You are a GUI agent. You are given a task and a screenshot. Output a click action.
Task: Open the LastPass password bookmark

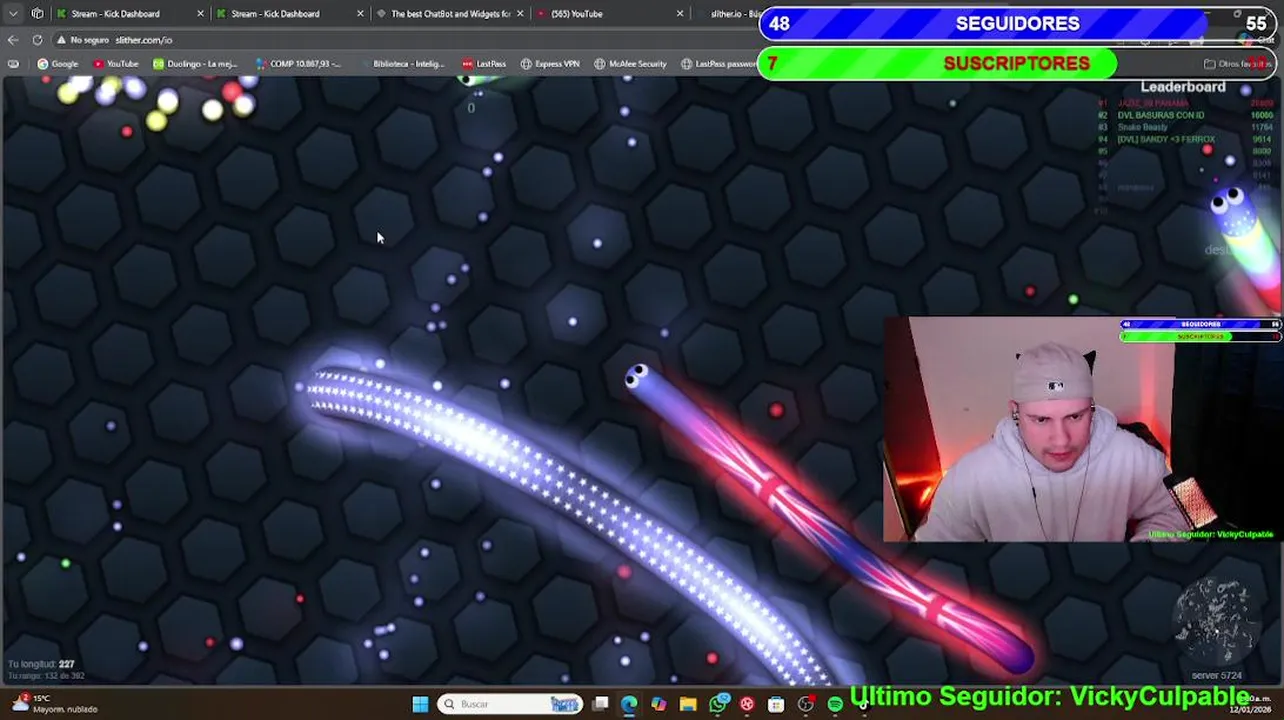(718, 64)
